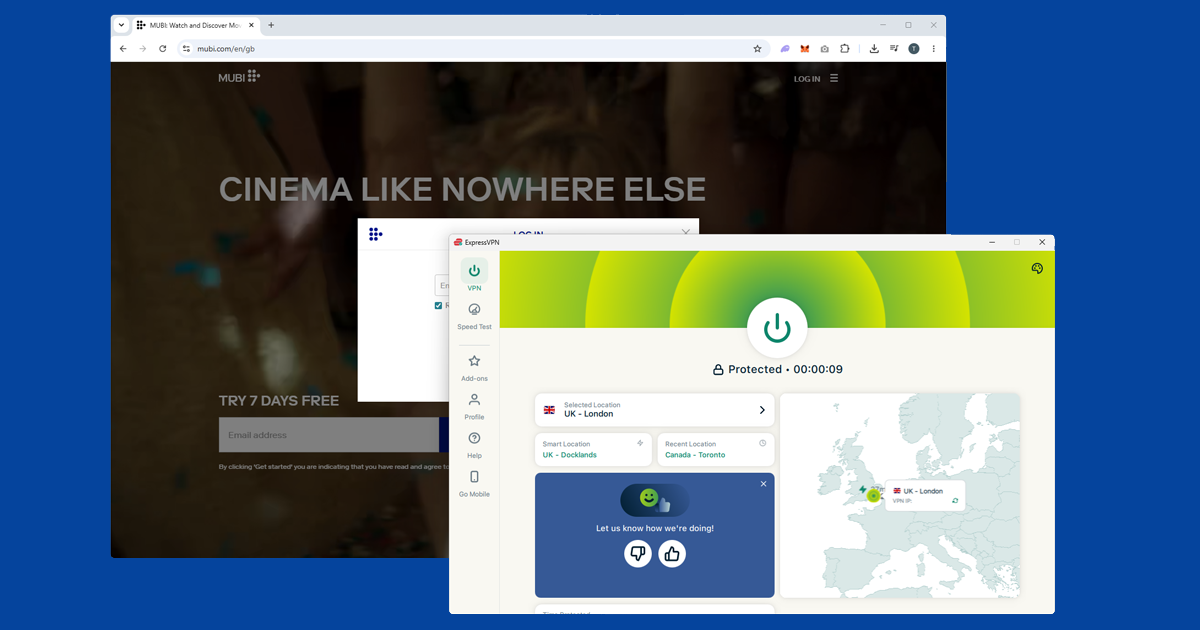
Task: Open the Chrome profile avatar
Action: [913, 48]
